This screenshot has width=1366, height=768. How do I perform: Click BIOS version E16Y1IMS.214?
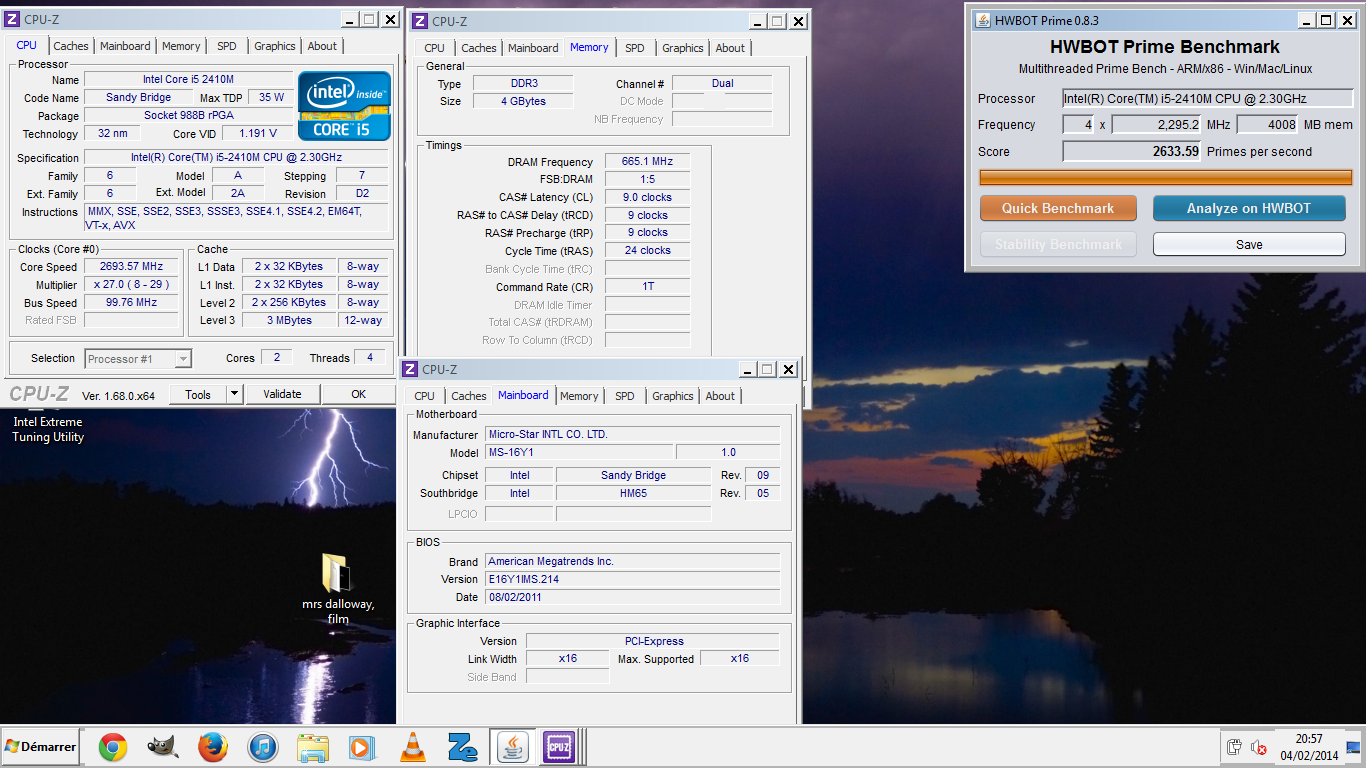pyautogui.click(x=632, y=579)
